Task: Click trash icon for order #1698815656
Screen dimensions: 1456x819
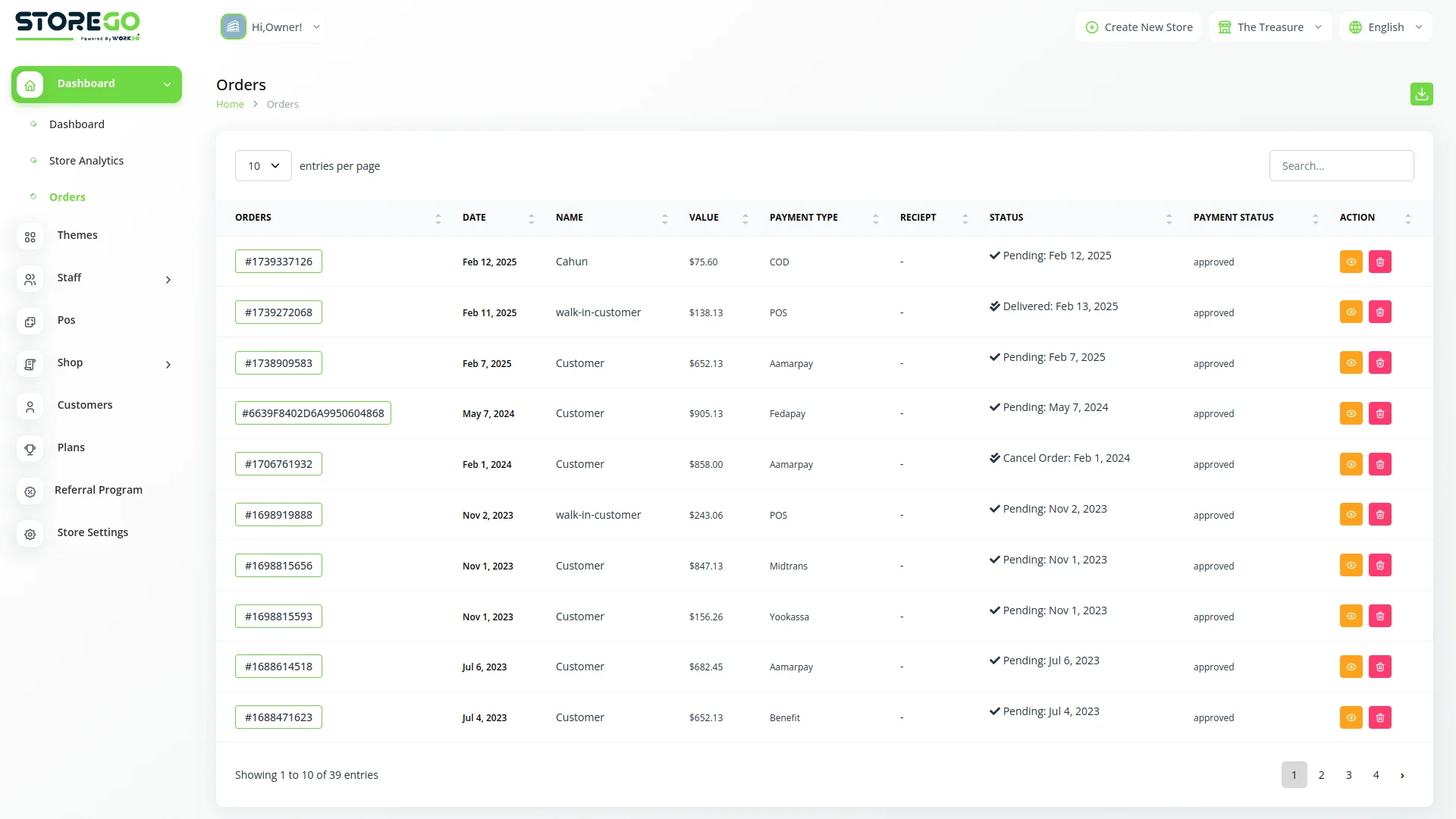Action: click(x=1379, y=566)
